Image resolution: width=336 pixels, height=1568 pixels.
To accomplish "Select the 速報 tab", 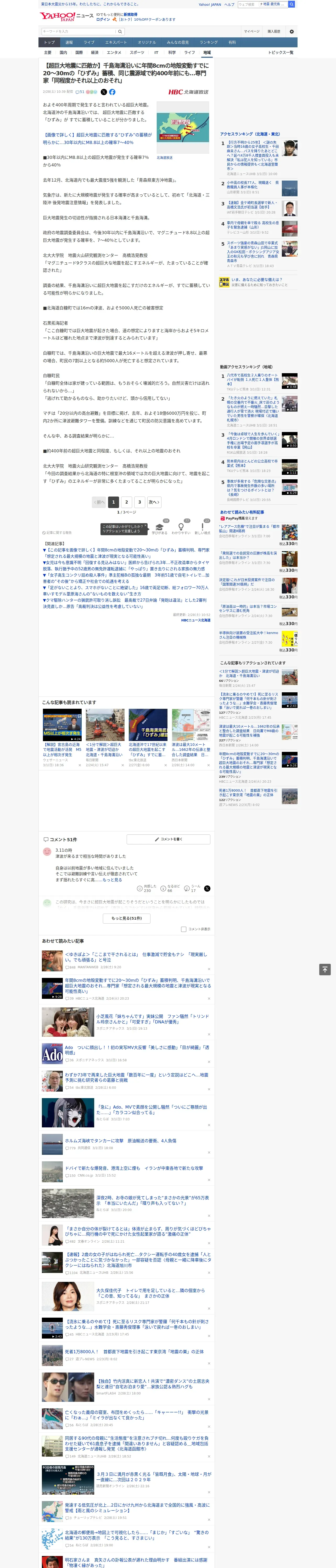I will pos(69,43).
